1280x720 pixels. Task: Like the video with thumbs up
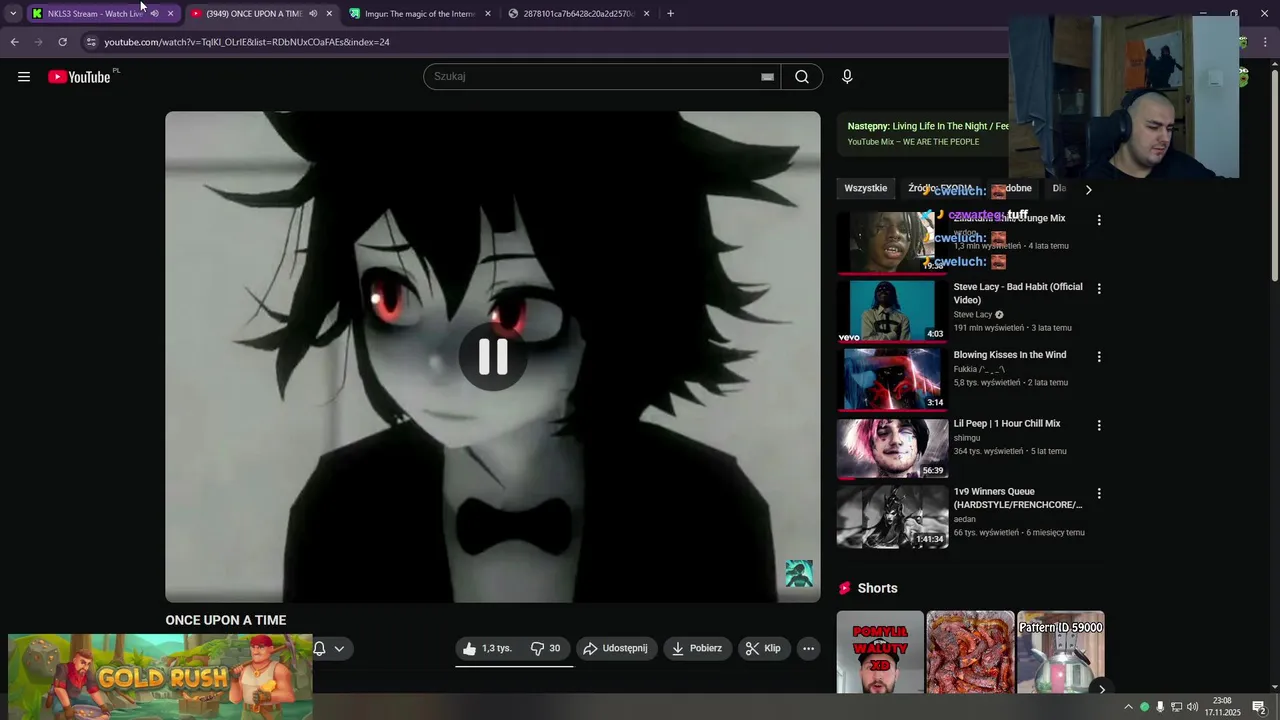click(x=487, y=648)
